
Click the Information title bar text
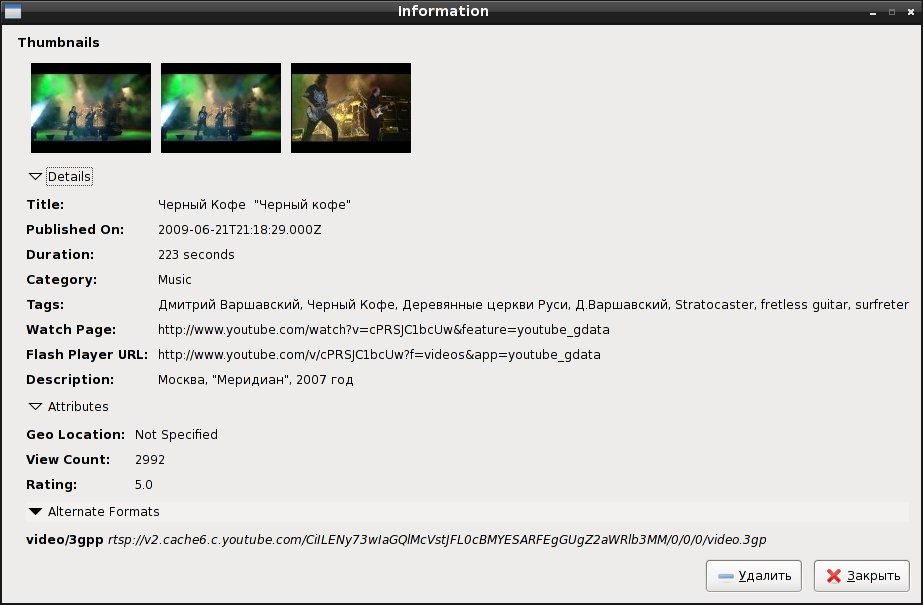(x=443, y=11)
